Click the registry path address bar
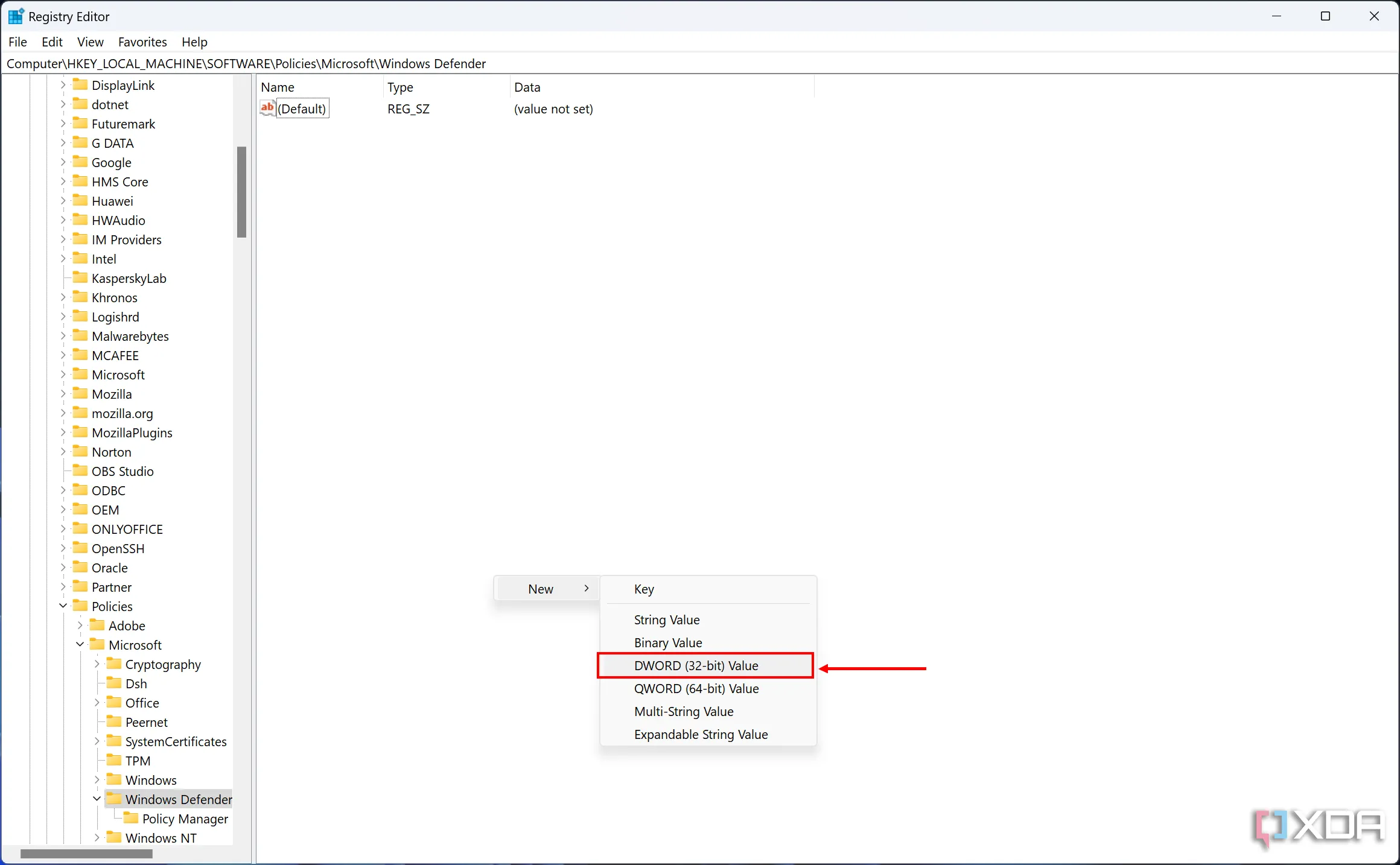The image size is (1400, 865). (x=700, y=63)
